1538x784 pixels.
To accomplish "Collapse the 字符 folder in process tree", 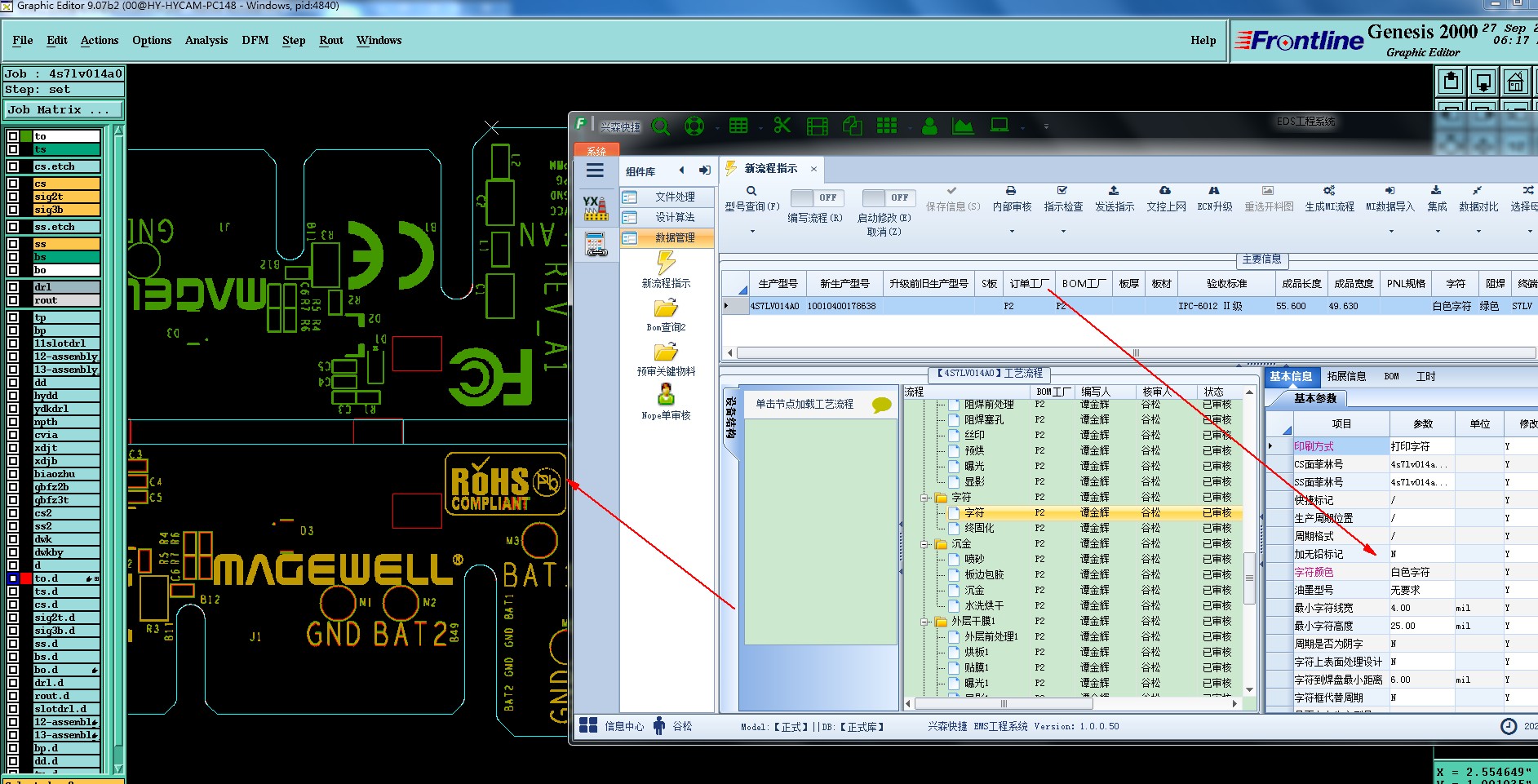I will (925, 498).
